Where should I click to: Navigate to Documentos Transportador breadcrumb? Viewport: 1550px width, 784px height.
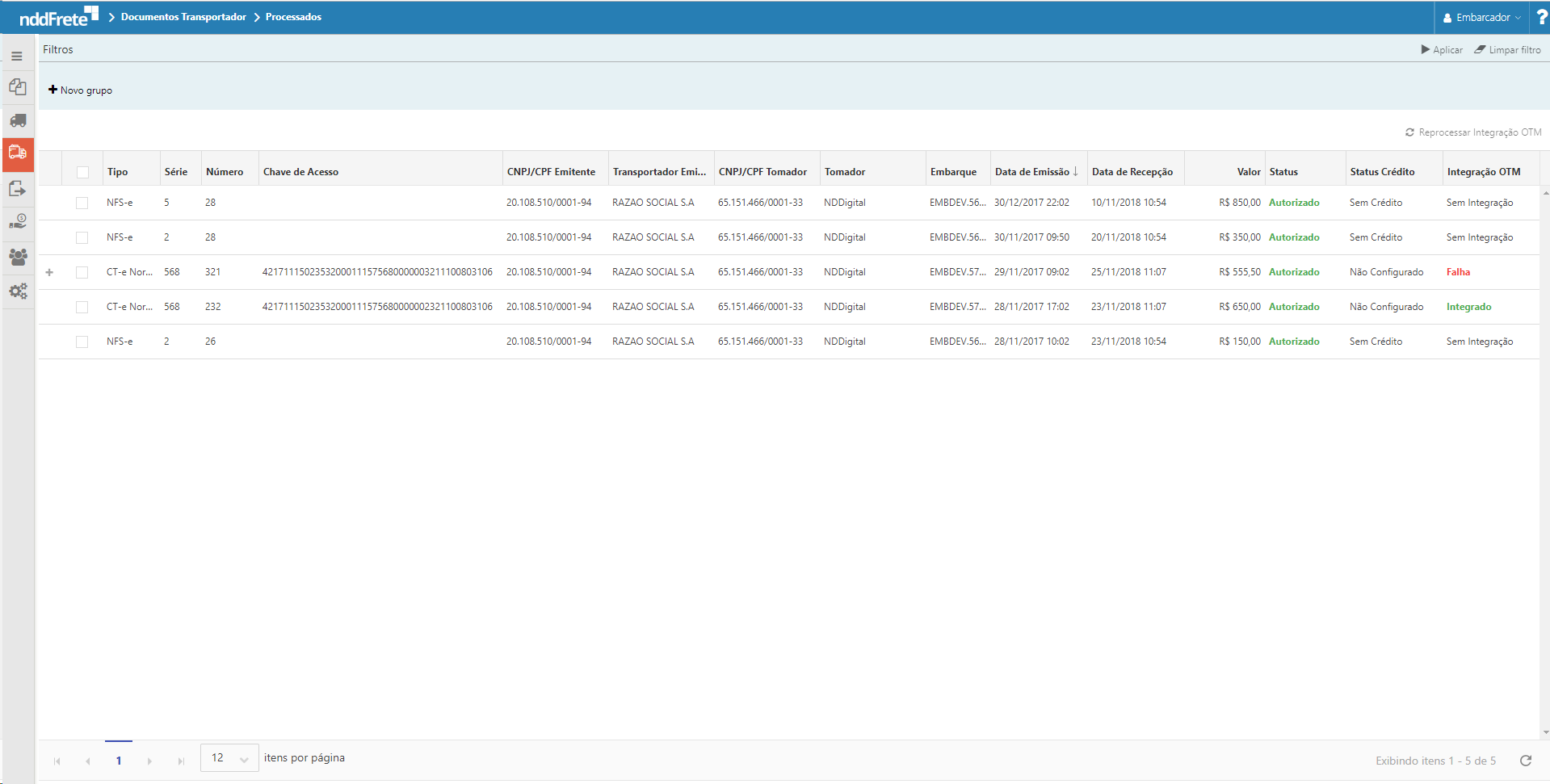[183, 17]
